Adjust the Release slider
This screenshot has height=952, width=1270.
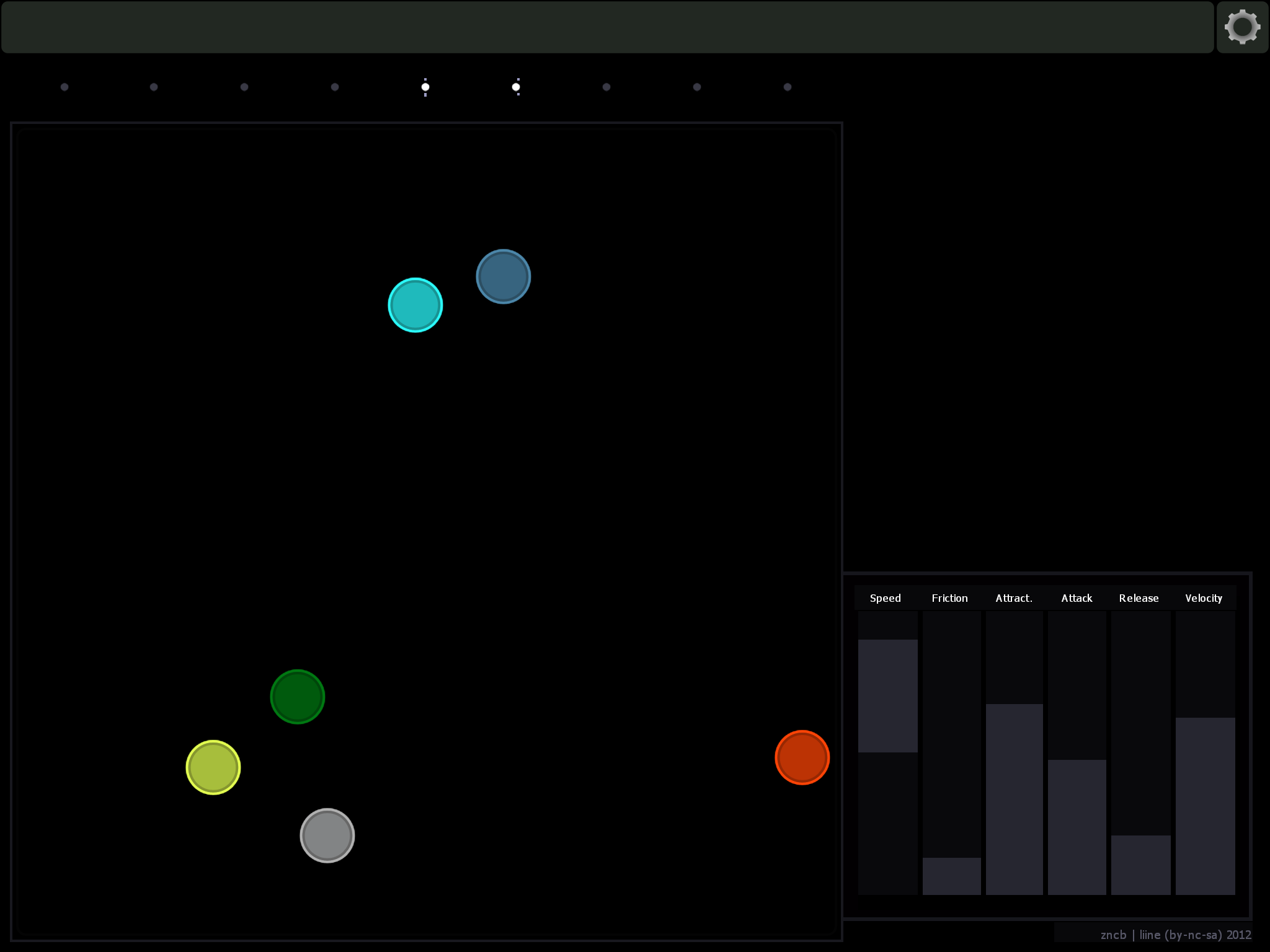pos(1141,753)
